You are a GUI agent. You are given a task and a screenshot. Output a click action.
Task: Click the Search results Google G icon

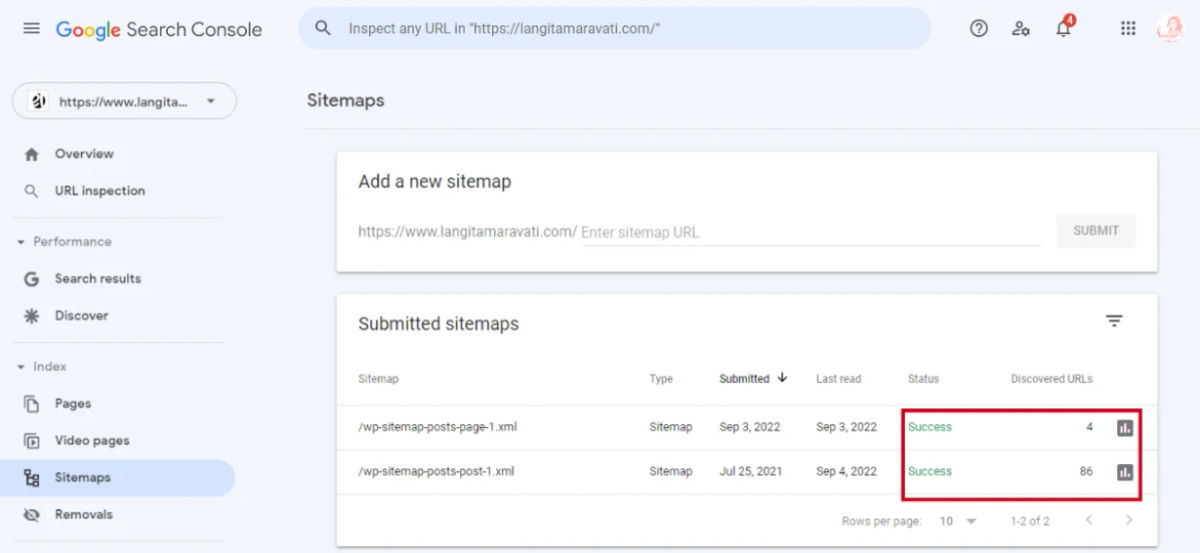tap(31, 279)
